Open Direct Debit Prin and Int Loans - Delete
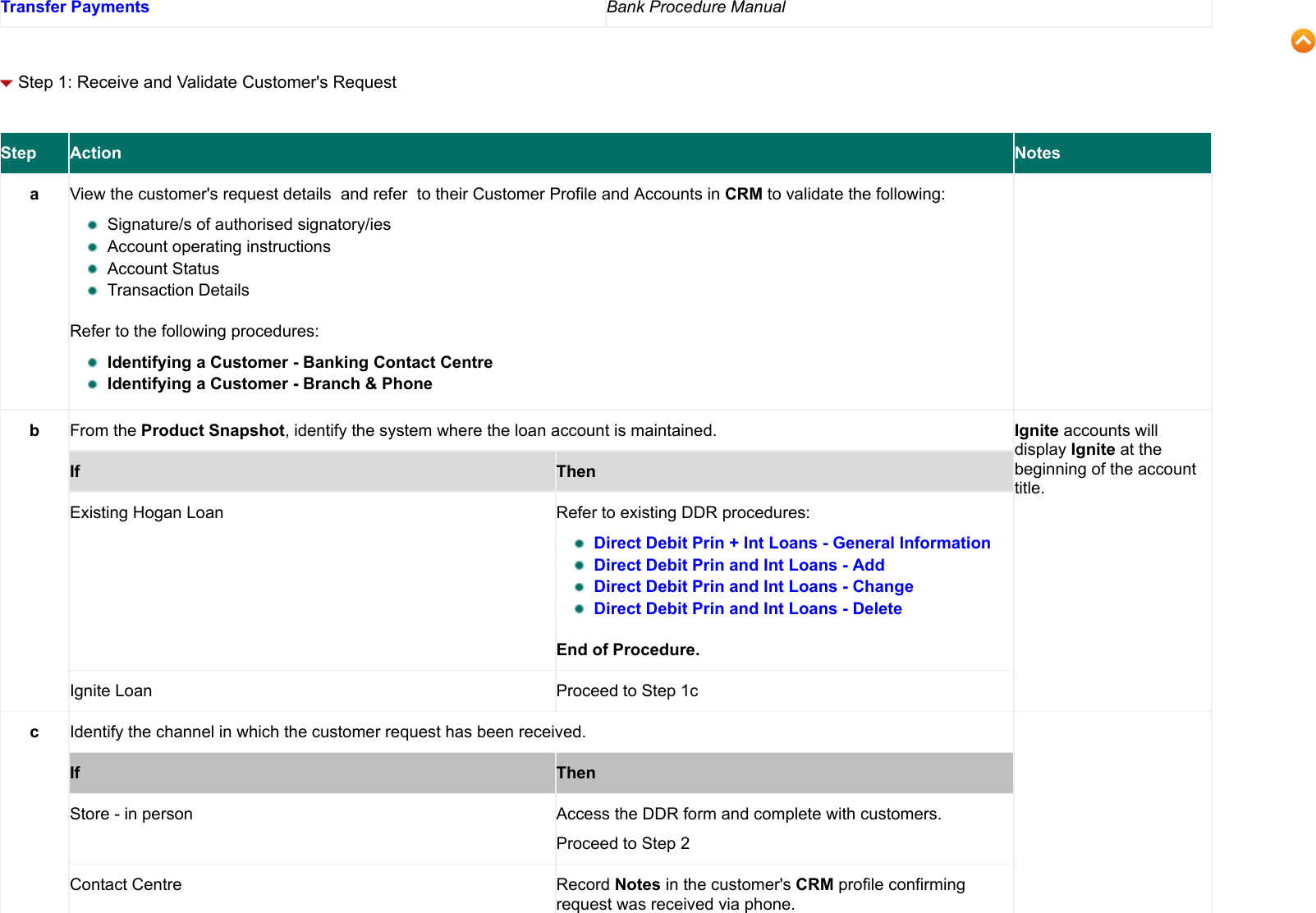This screenshot has width=1316, height=913. 747,608
